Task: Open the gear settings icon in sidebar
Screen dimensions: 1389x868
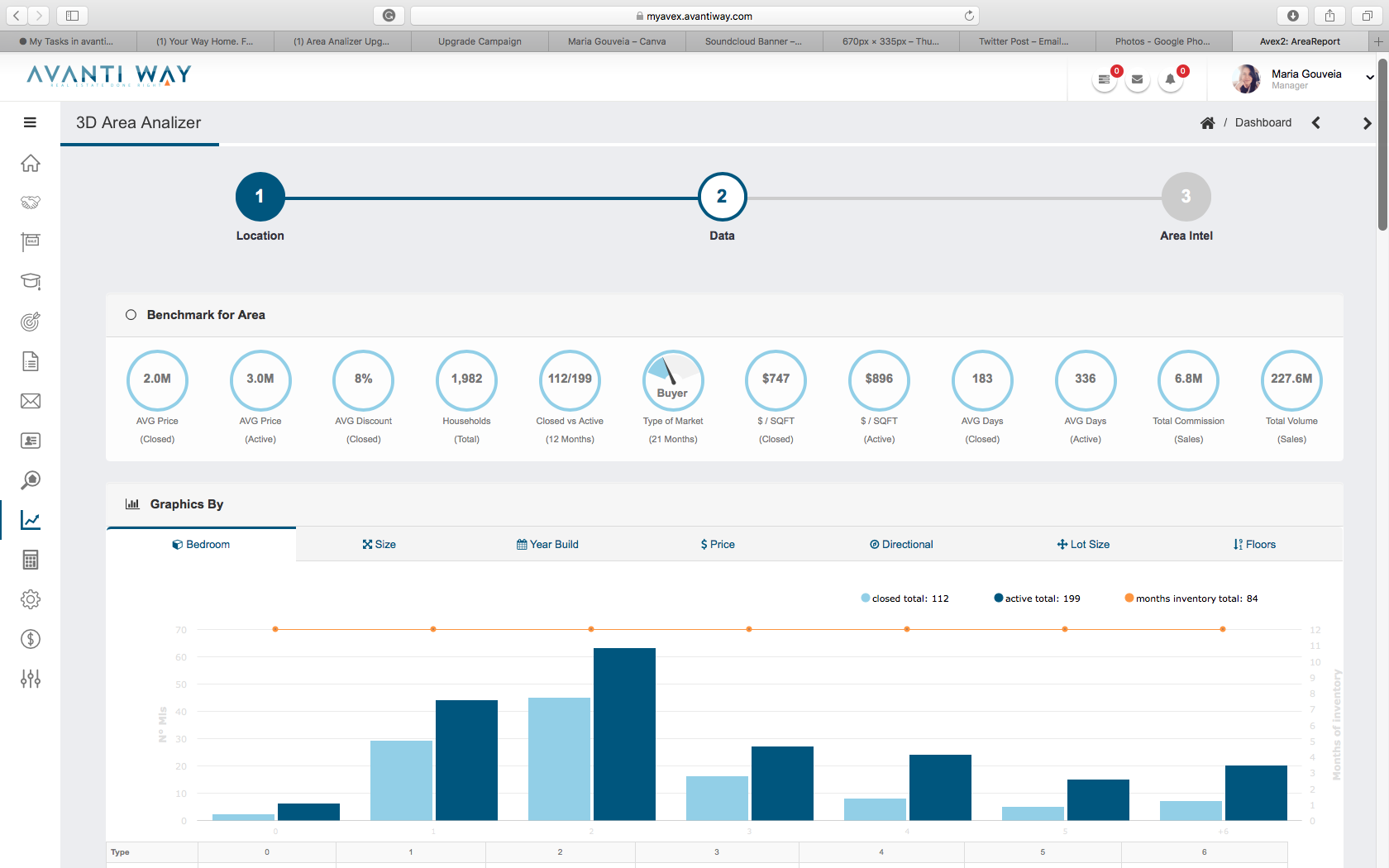Action: (31, 599)
